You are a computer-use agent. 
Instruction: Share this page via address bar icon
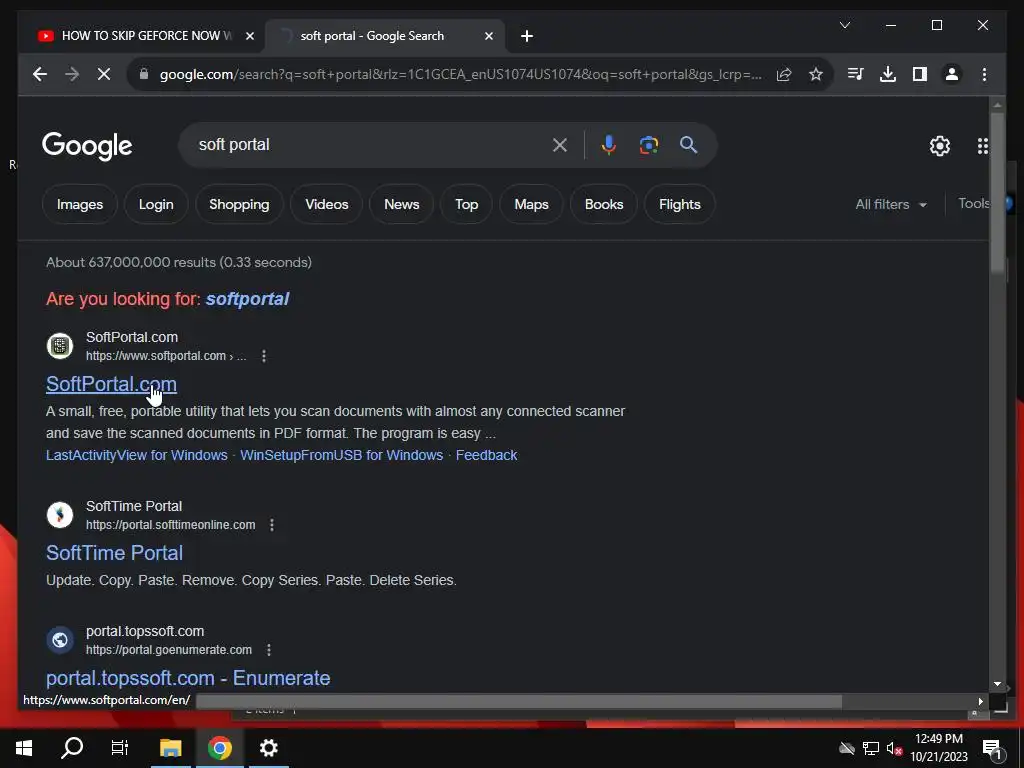[784, 74]
